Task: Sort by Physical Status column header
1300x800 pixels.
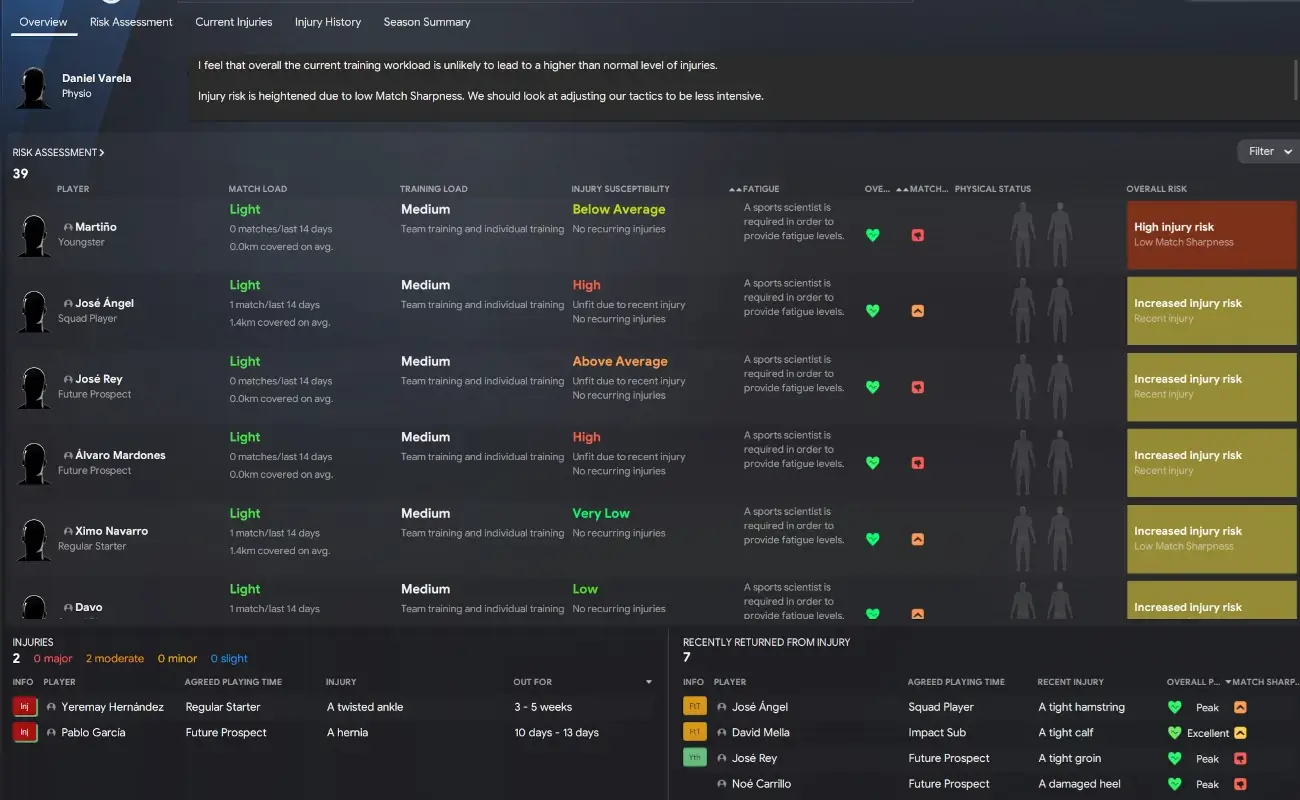Action: (x=993, y=189)
